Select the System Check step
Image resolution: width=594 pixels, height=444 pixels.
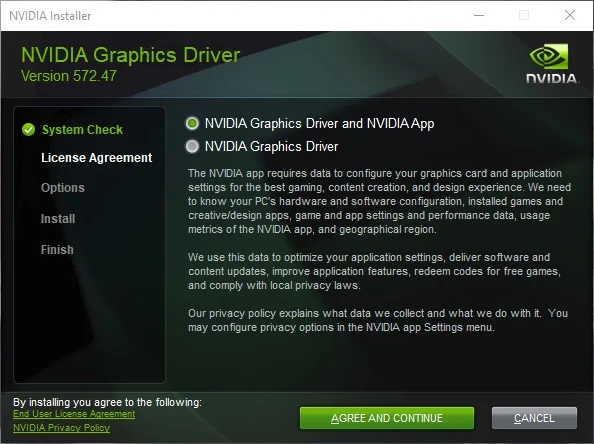82,130
